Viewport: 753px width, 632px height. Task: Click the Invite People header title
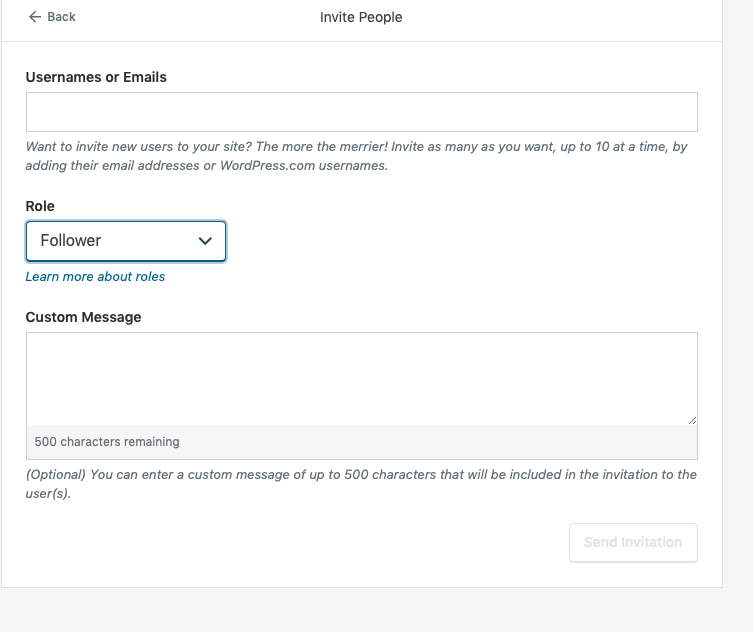click(x=361, y=17)
